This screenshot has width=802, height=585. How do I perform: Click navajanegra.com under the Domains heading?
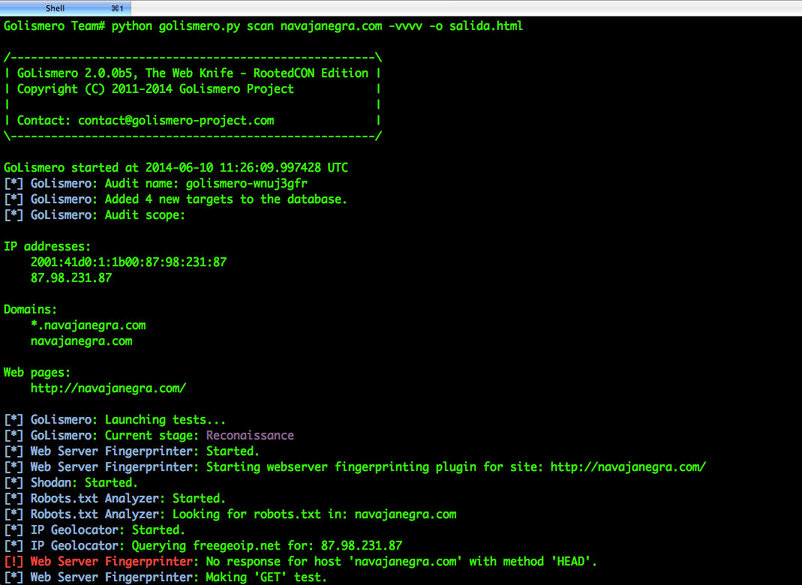[x=81, y=342]
